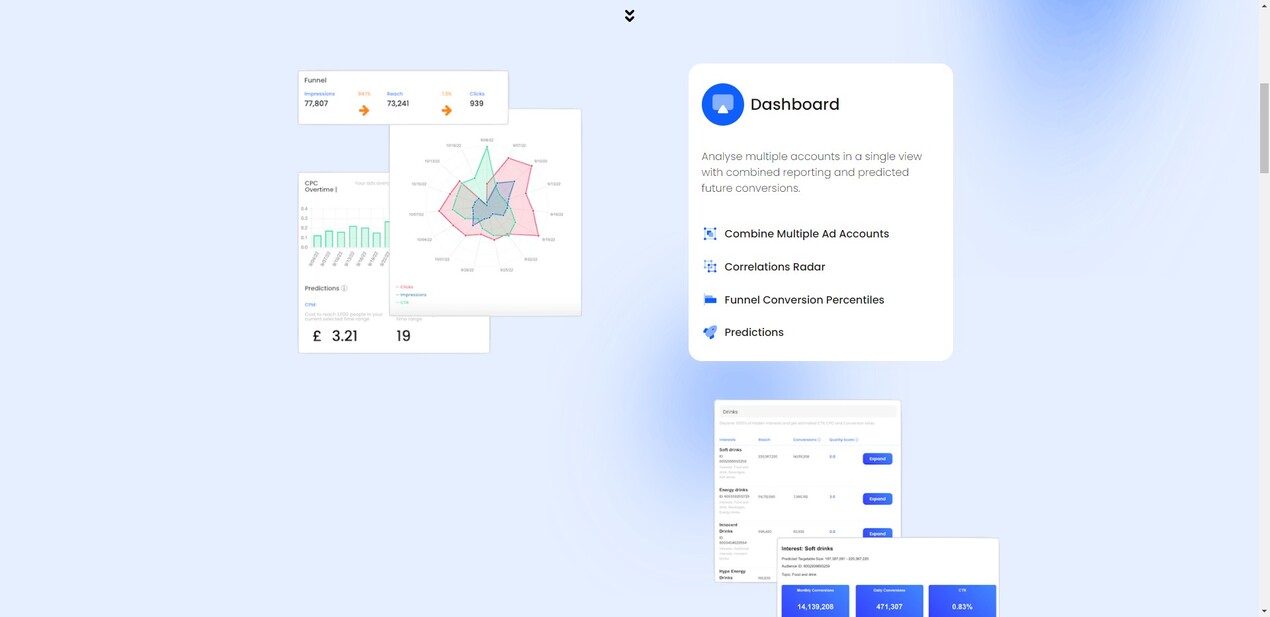Click the Funnel Conversion Percentiles icon
The width and height of the screenshot is (1270, 617).
(710, 300)
